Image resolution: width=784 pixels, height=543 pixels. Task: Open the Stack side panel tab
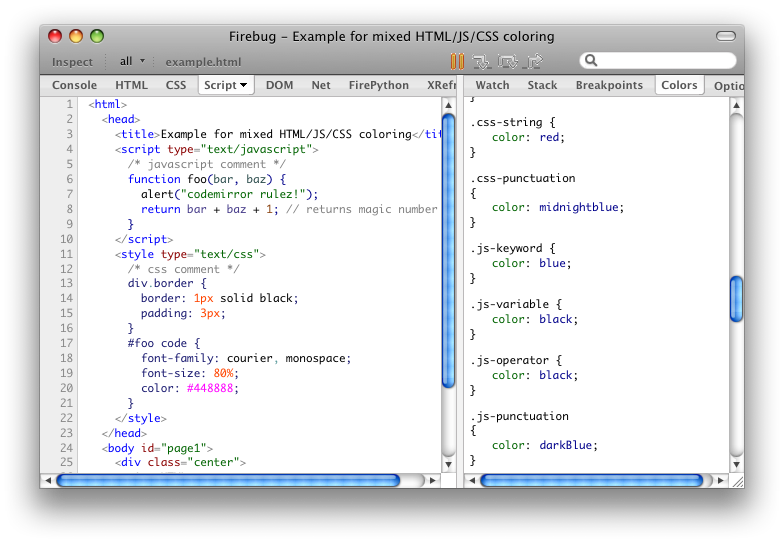click(x=542, y=85)
